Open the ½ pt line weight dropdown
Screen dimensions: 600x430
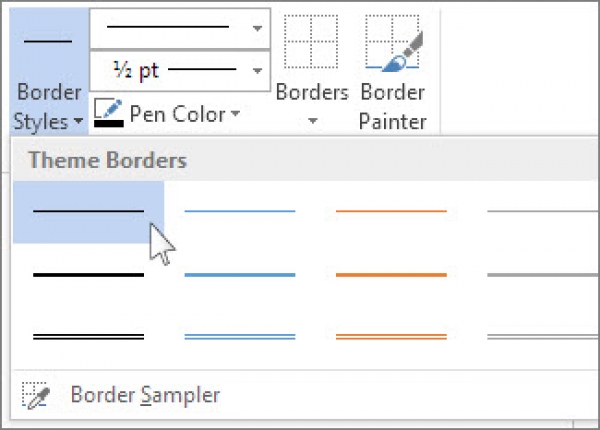(x=258, y=69)
